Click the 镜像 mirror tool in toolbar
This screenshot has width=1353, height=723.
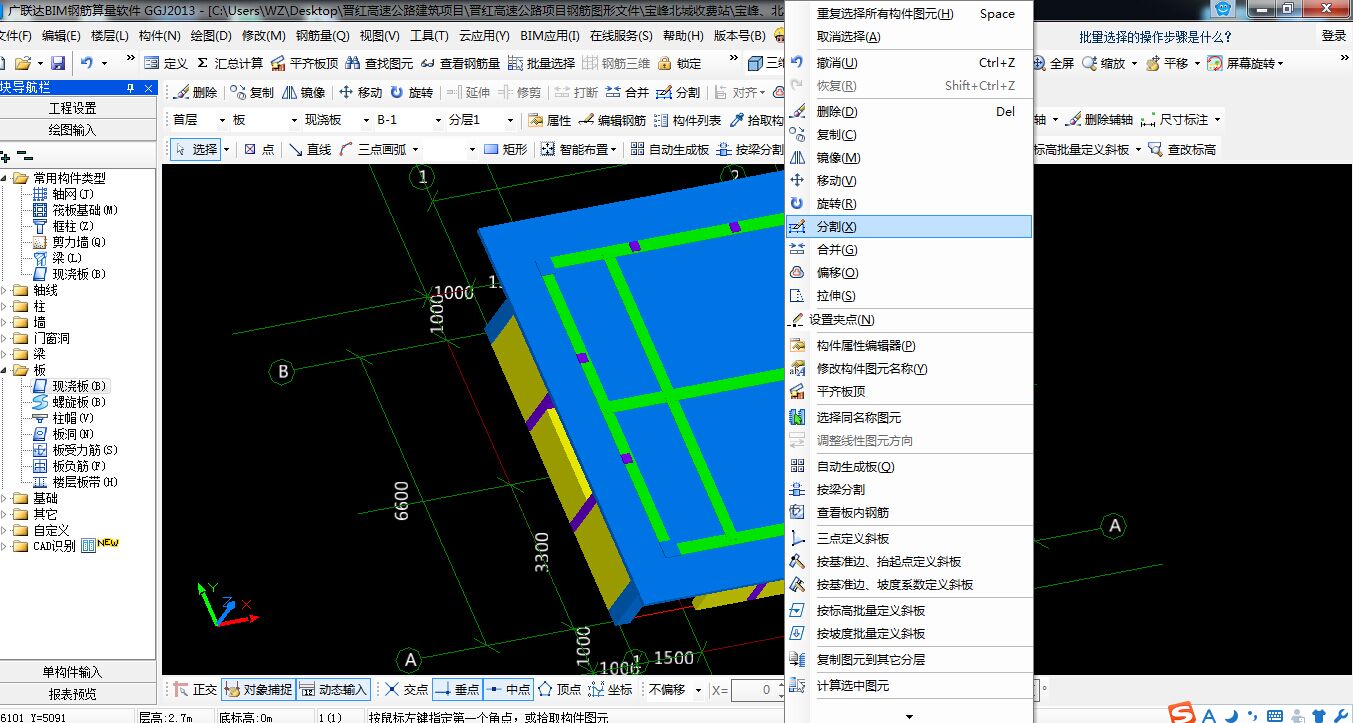[304, 92]
